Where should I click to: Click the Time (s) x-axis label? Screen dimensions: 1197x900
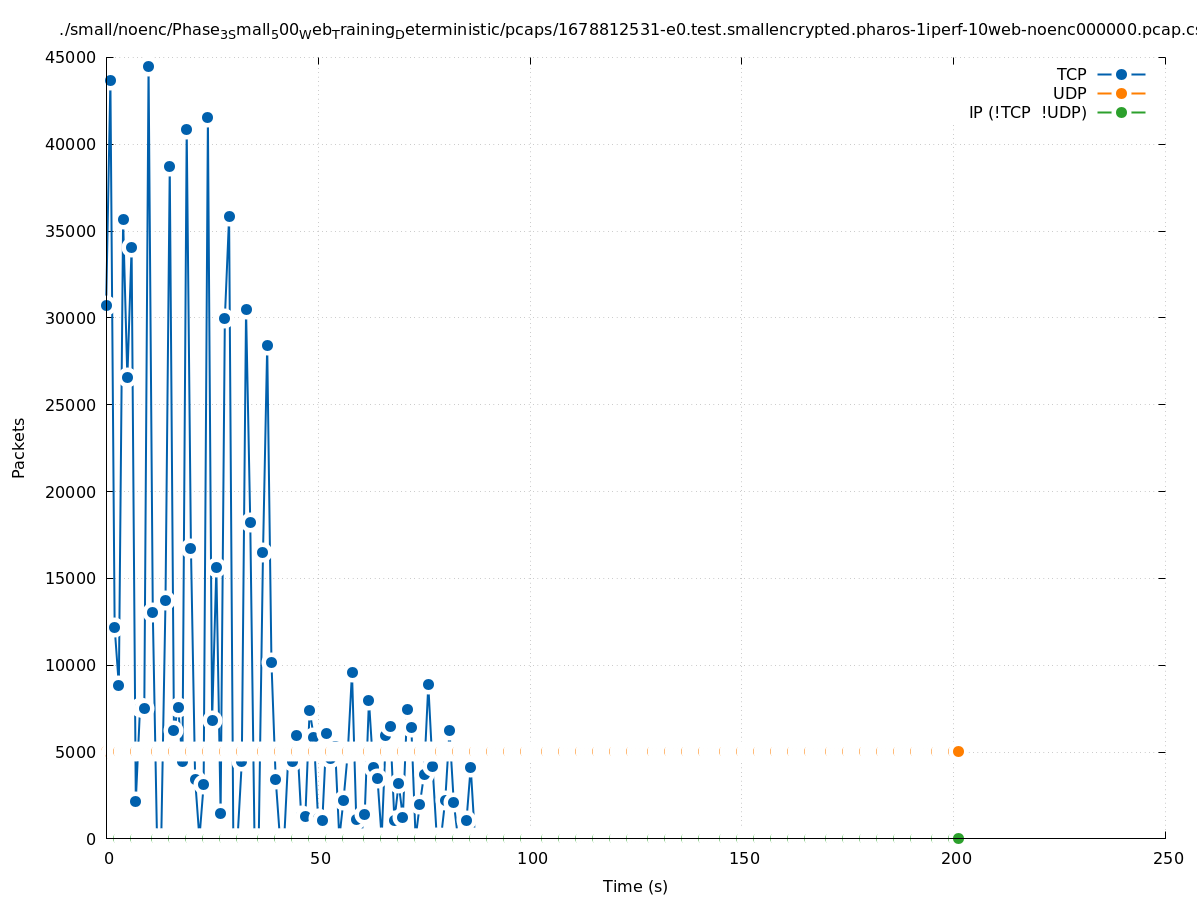coord(635,887)
